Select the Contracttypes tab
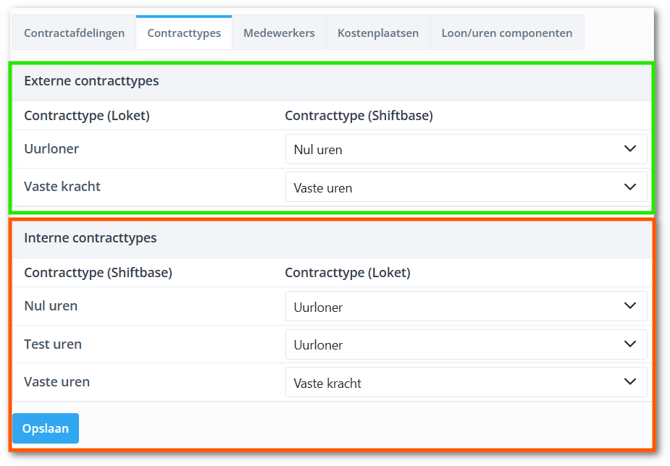 click(183, 33)
